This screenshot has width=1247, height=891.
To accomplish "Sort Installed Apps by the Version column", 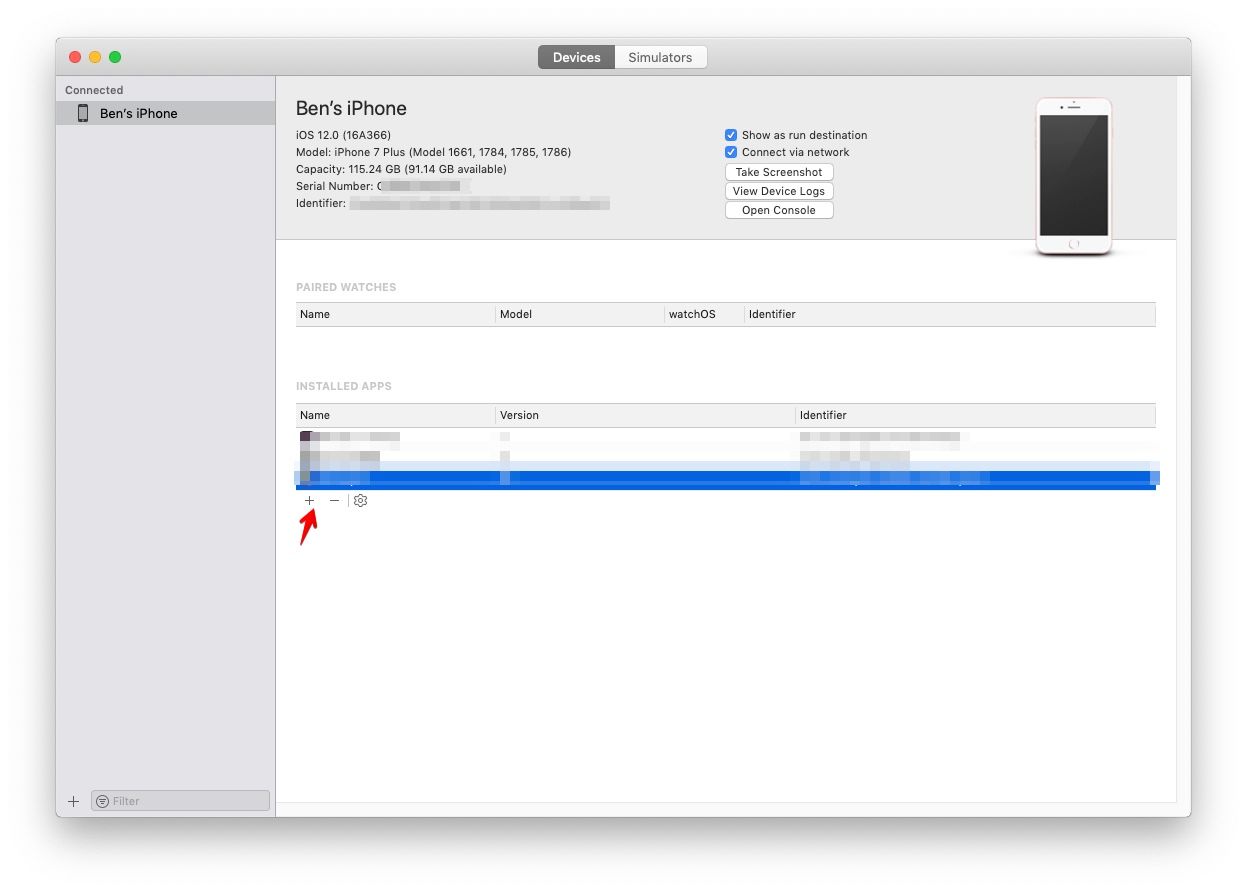I will (x=646, y=415).
